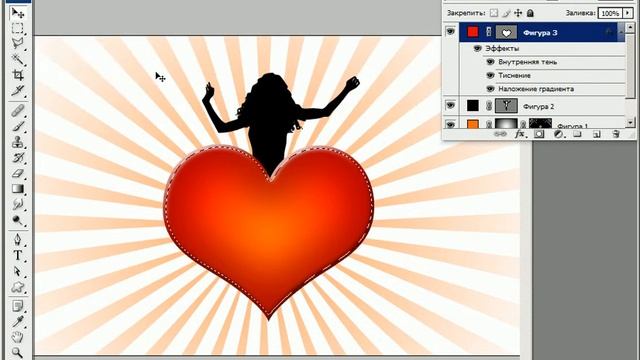Image resolution: width=640 pixels, height=360 pixels.
Task: Toggle lock position
Action: (518, 13)
